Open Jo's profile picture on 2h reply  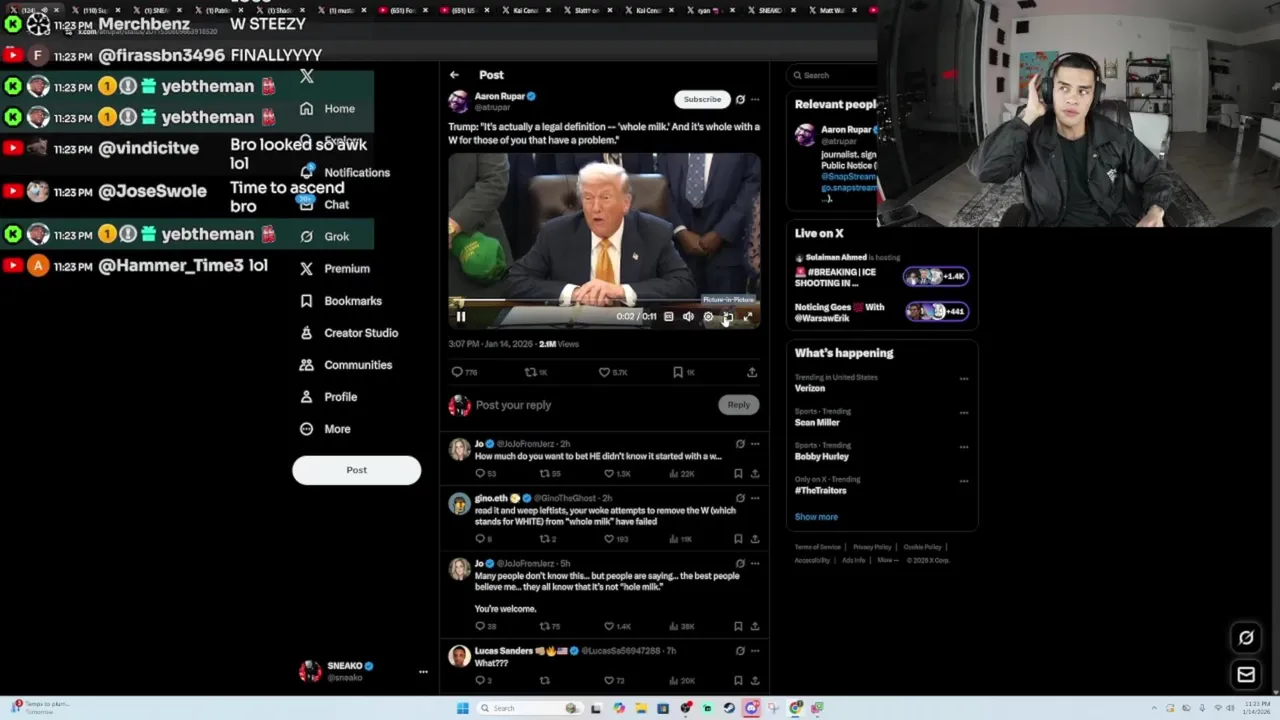coord(459,449)
